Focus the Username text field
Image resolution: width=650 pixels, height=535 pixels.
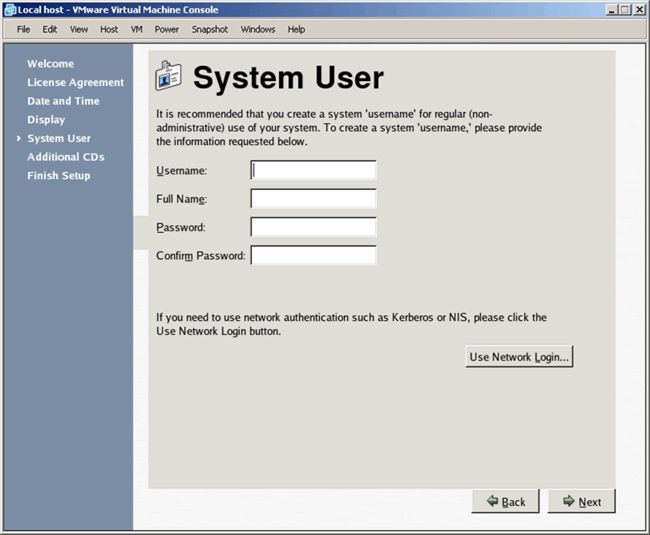[313, 171]
